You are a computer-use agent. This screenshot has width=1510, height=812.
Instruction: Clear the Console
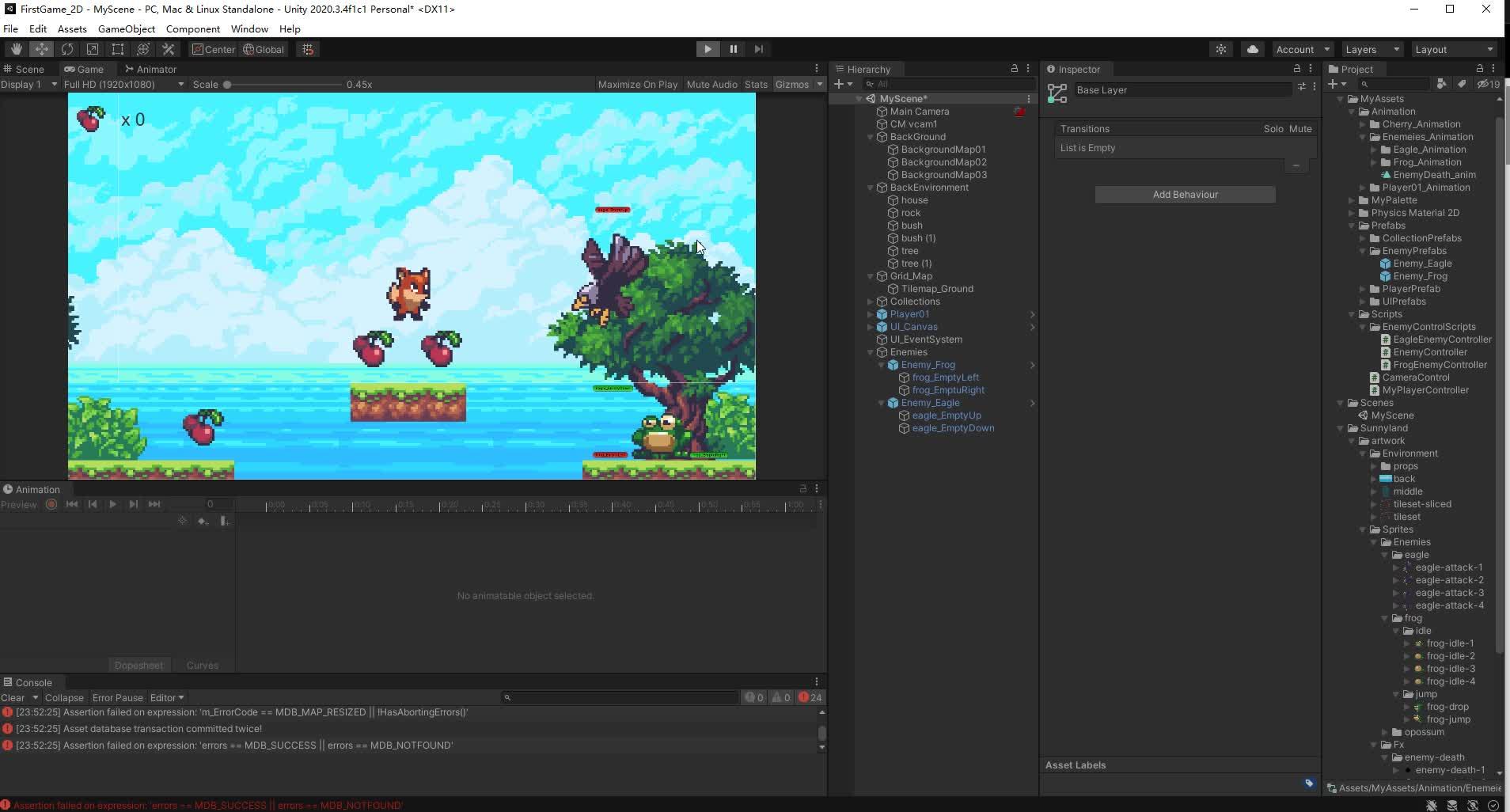pos(13,697)
